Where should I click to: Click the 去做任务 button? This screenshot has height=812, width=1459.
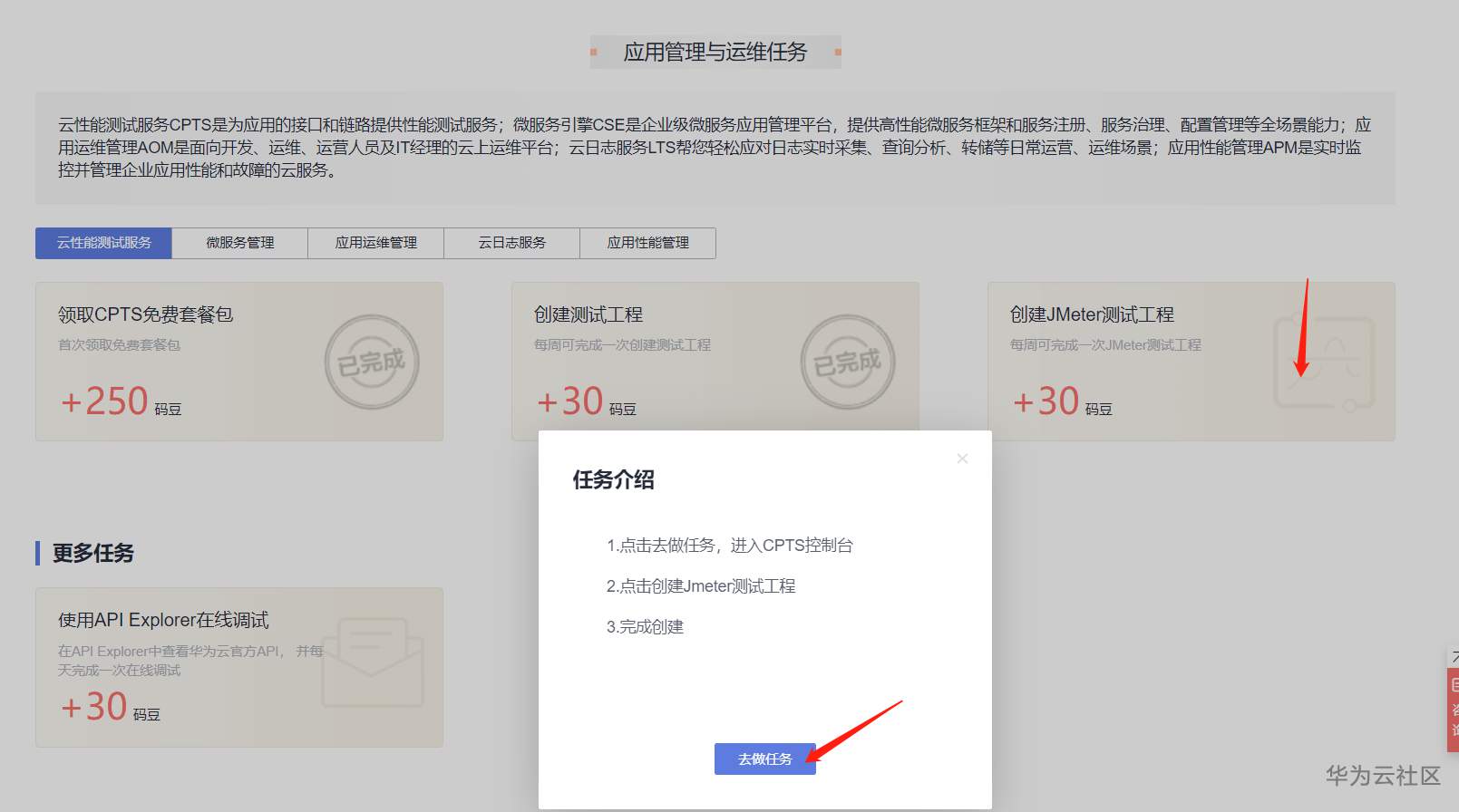click(765, 759)
